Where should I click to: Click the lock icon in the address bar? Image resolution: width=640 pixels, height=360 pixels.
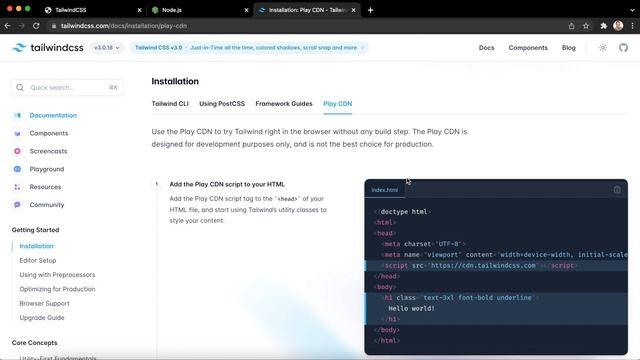point(53,26)
